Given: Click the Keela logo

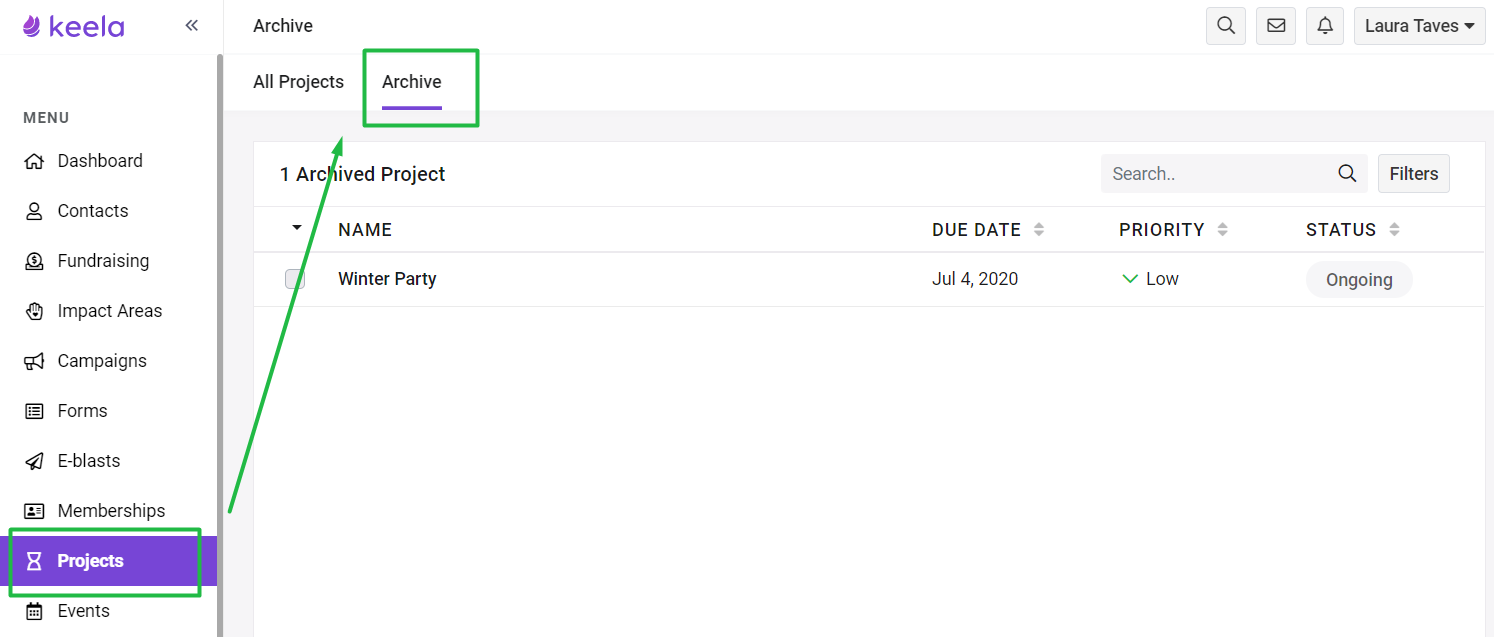Looking at the screenshot, I should click(73, 26).
